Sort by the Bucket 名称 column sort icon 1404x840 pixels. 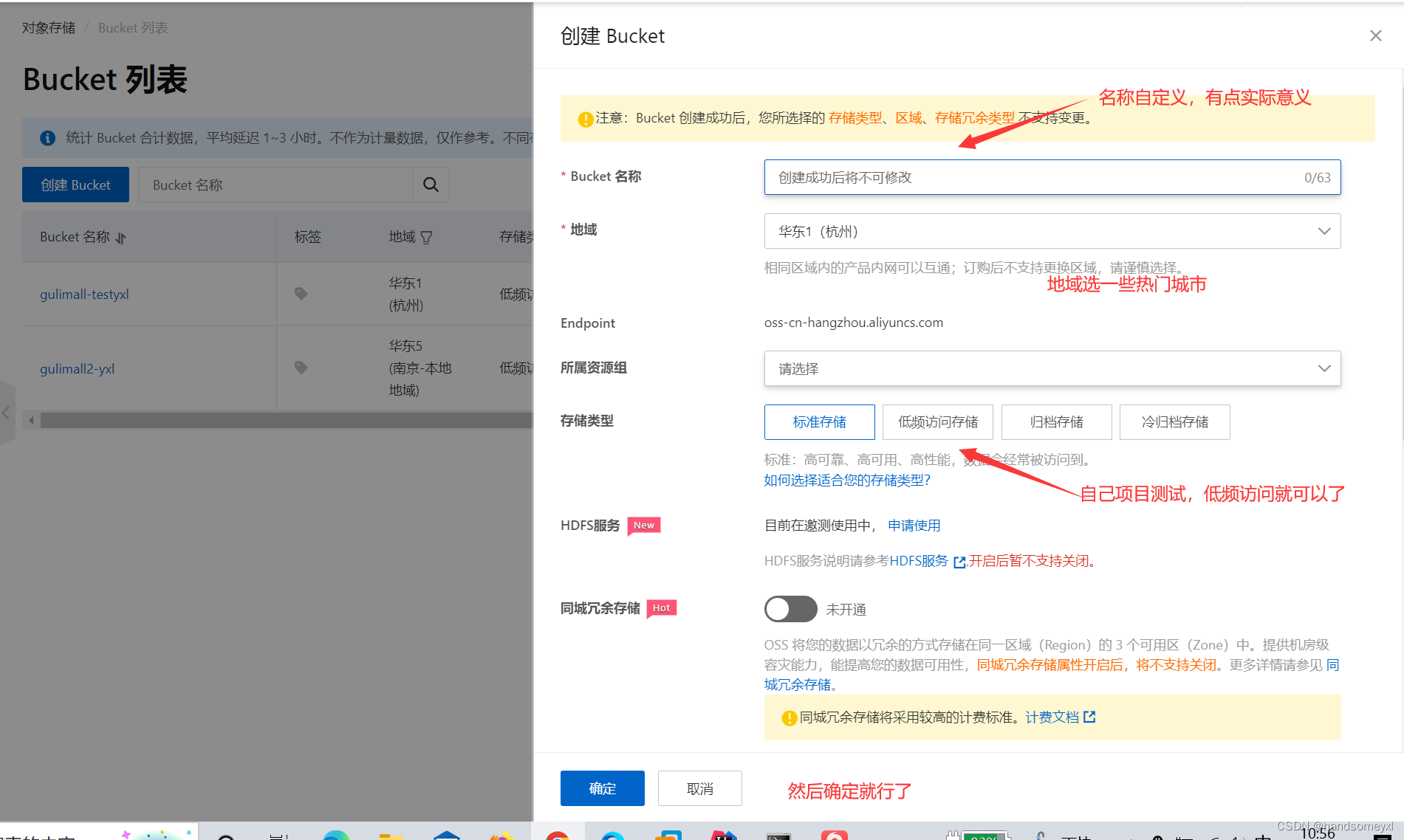[121, 238]
